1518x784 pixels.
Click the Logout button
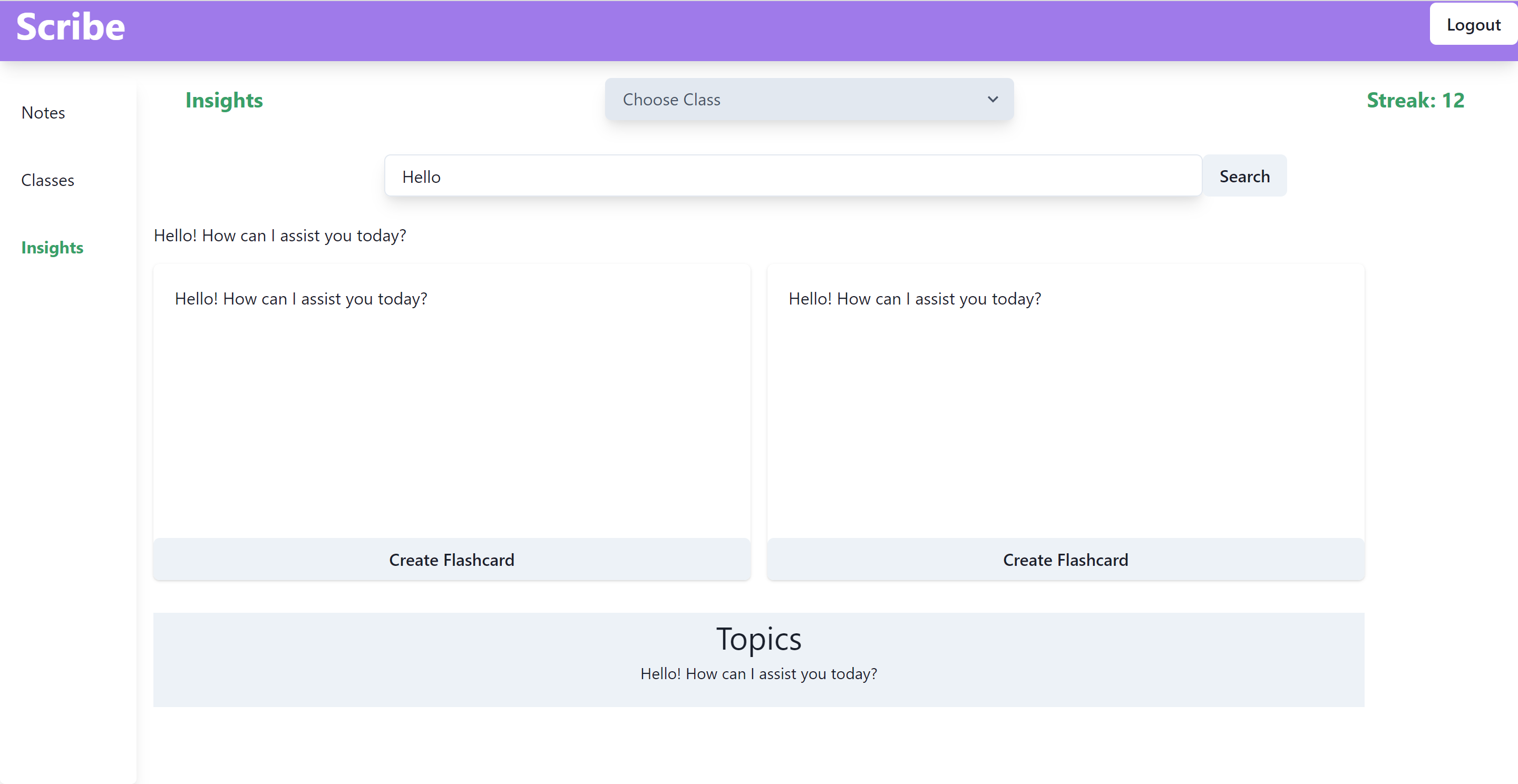pyautogui.click(x=1473, y=25)
